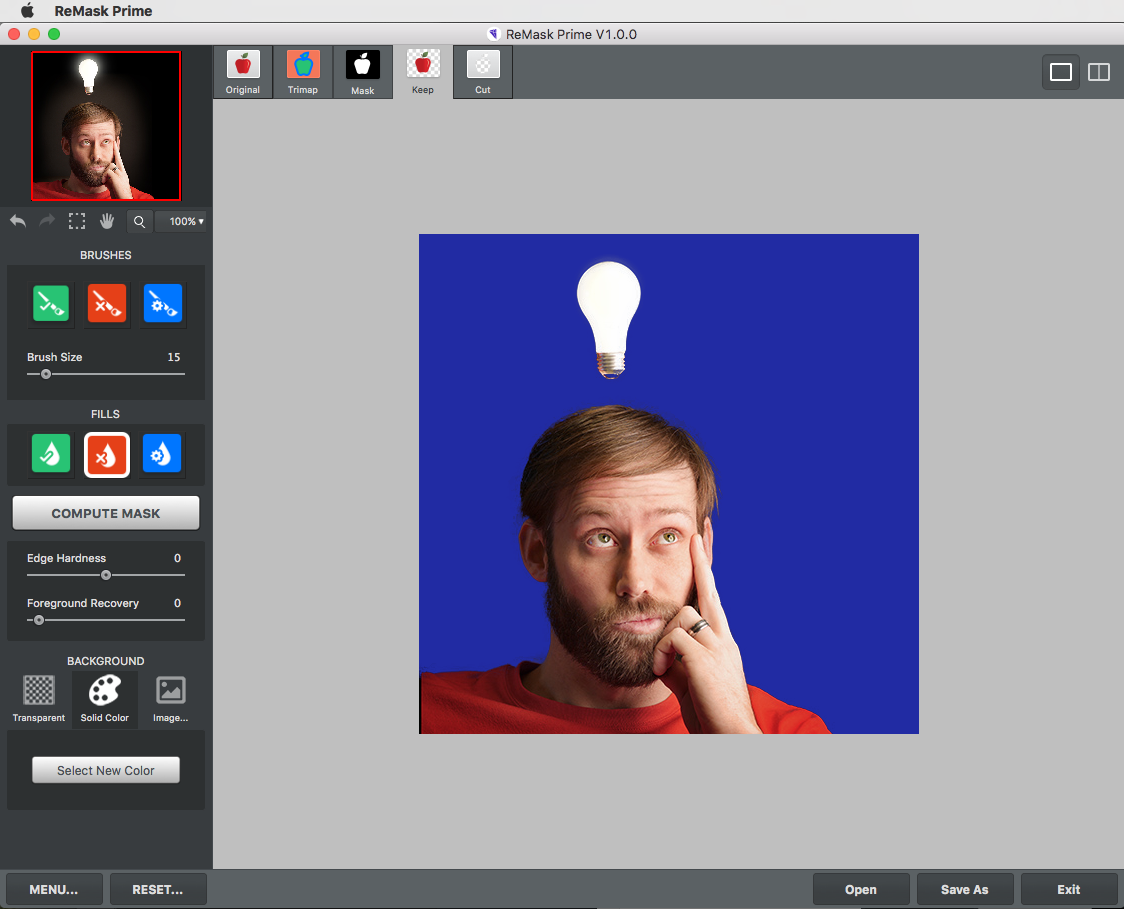This screenshot has width=1124, height=909.
Task: Switch to the Trimap view tab
Action: pos(303,73)
